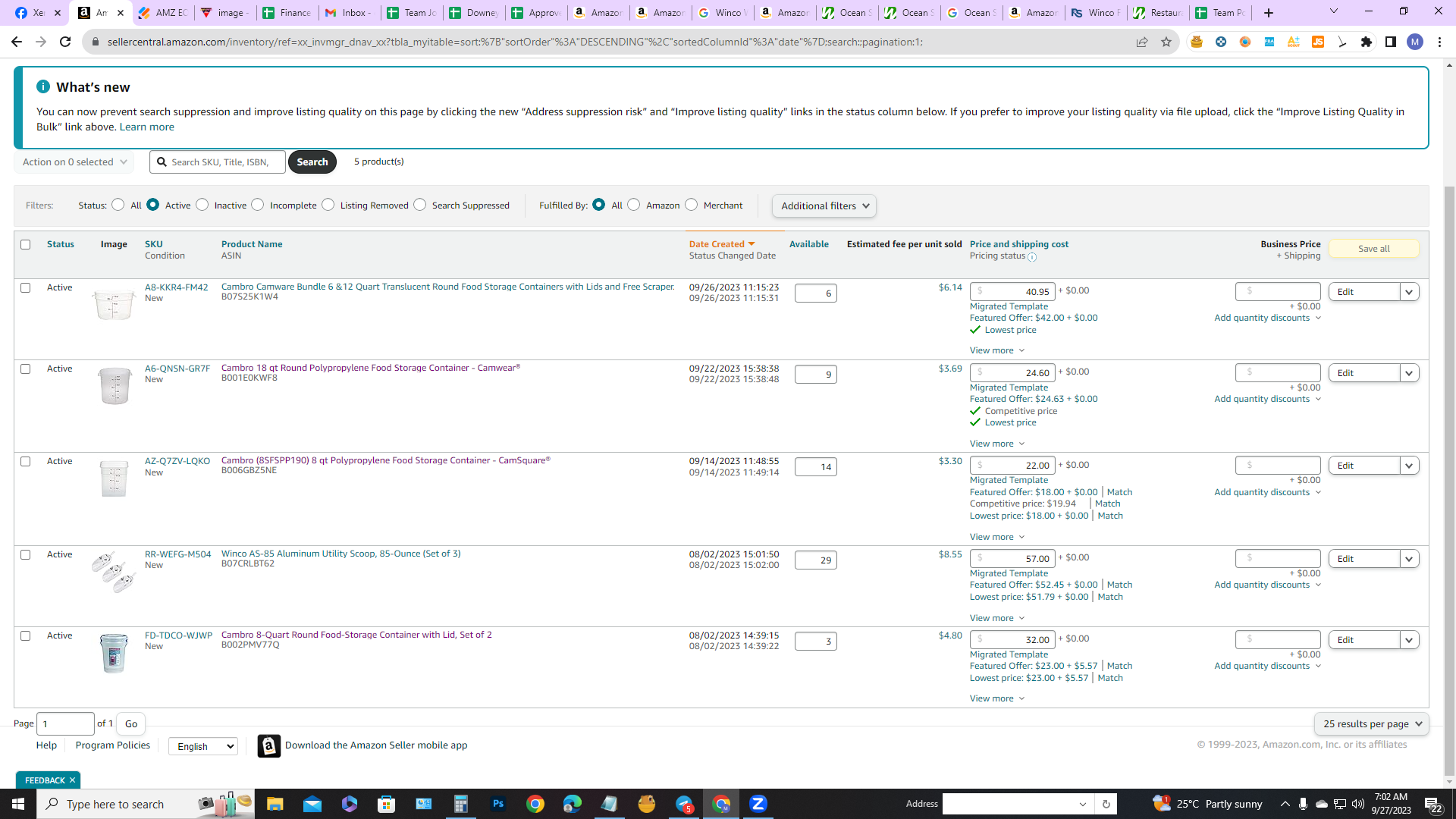This screenshot has height=819, width=1456.
Task: Expand Add quantity discounts for AZ-Q7ZV-LQKO
Action: click(1268, 492)
